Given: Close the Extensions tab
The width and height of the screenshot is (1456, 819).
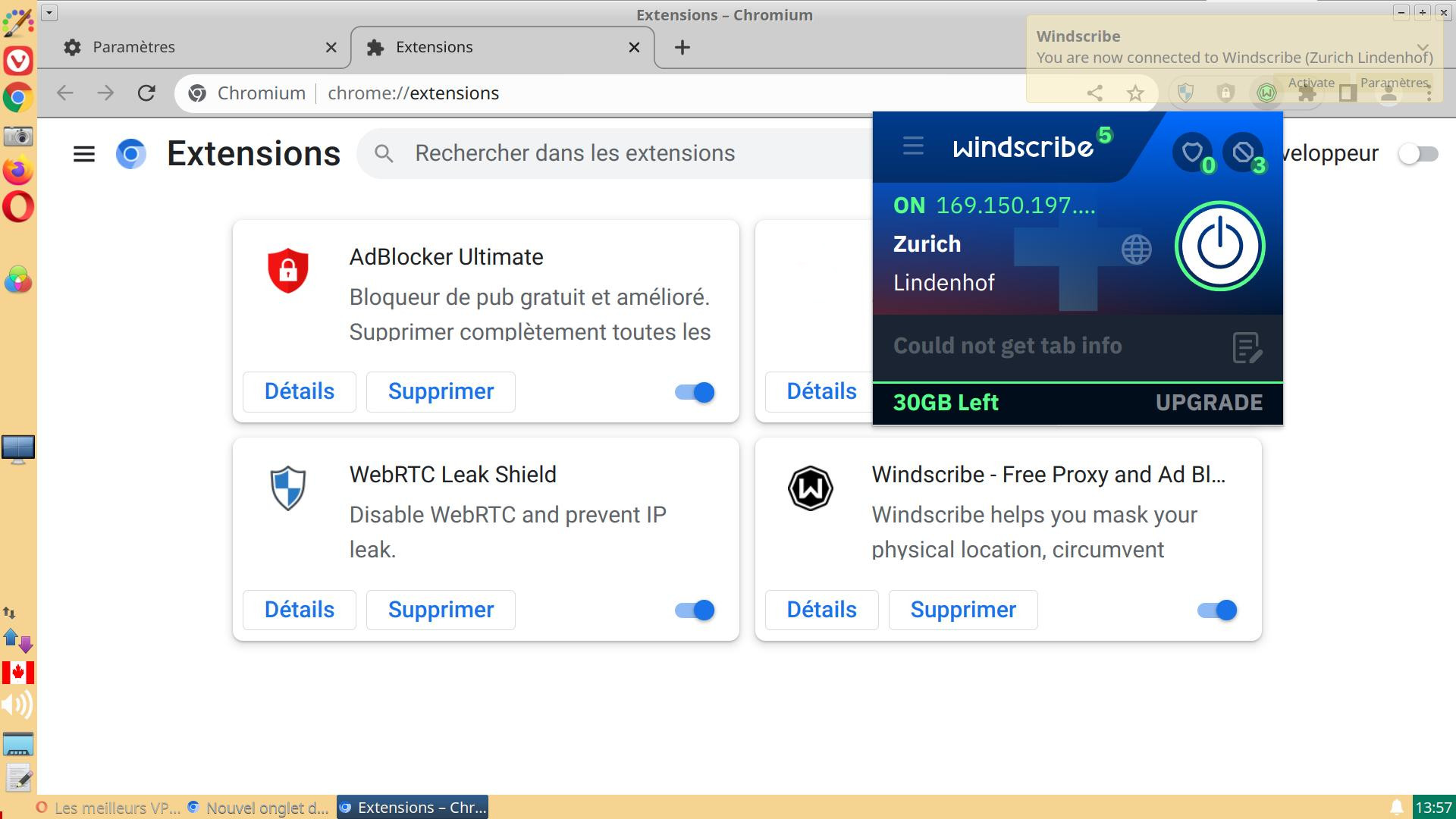Looking at the screenshot, I should click(x=634, y=48).
